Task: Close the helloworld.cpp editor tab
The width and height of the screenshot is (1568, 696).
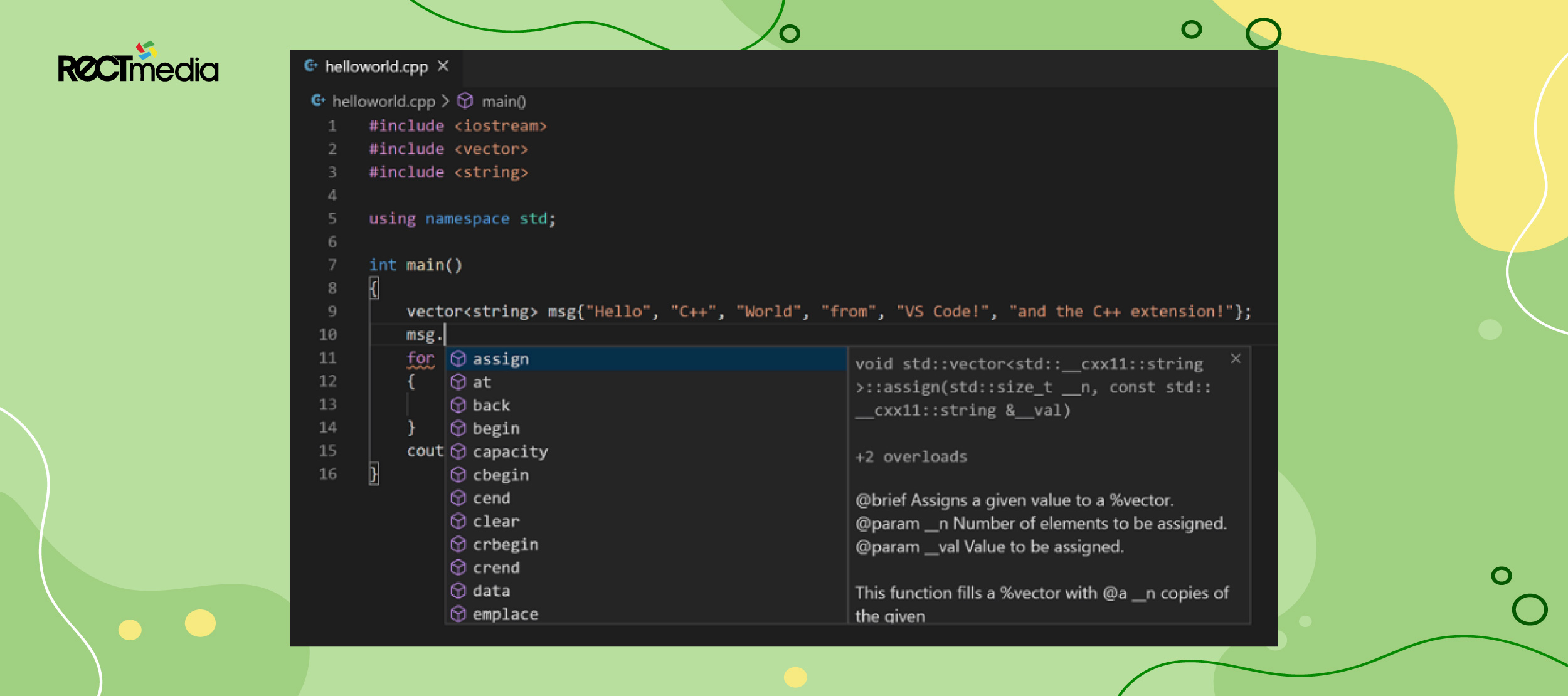Action: pyautogui.click(x=443, y=66)
